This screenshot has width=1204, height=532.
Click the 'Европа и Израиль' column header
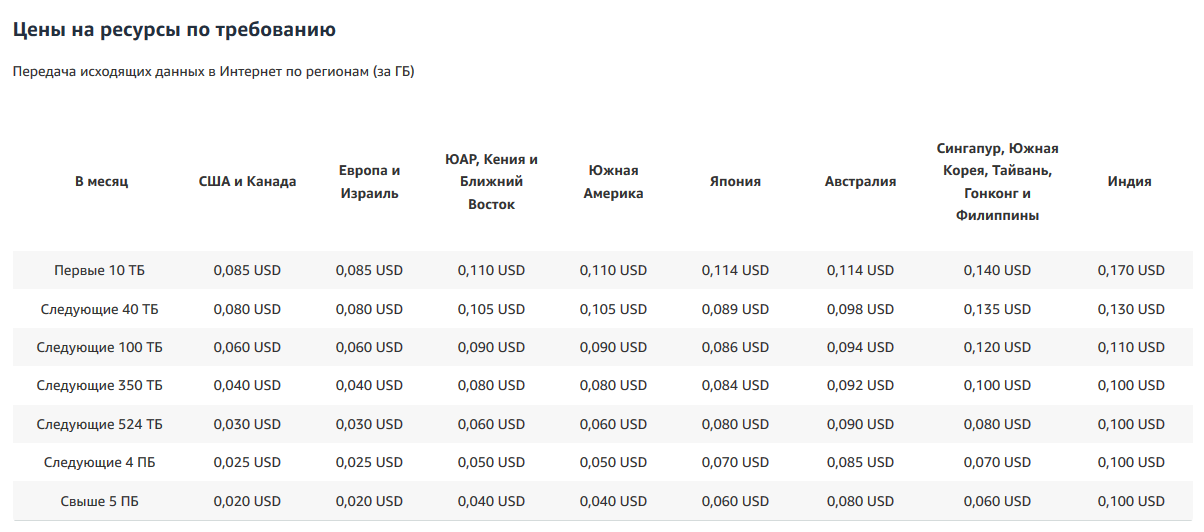(369, 181)
